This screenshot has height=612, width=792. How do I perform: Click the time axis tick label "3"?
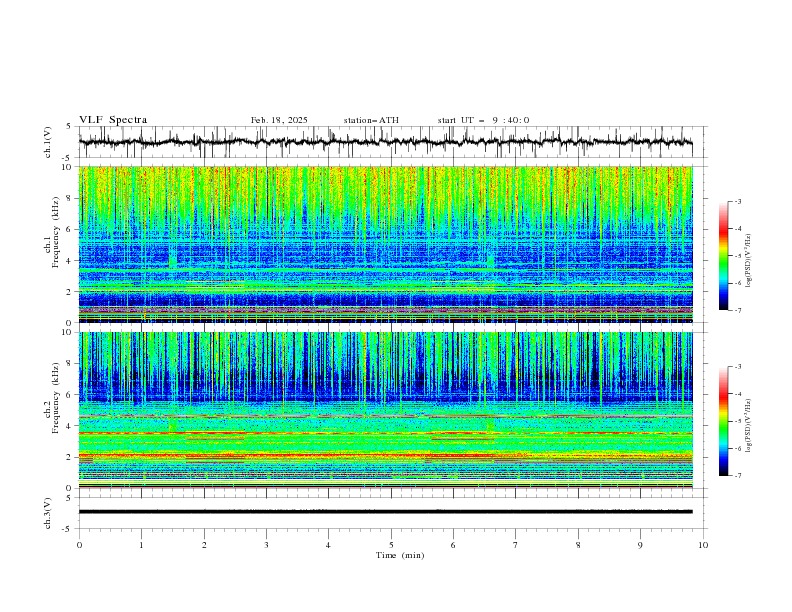(266, 545)
